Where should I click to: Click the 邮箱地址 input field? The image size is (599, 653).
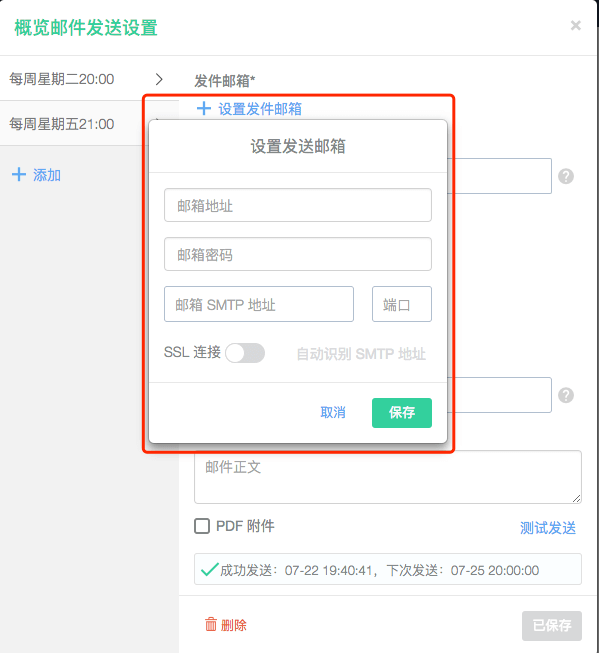(x=298, y=205)
